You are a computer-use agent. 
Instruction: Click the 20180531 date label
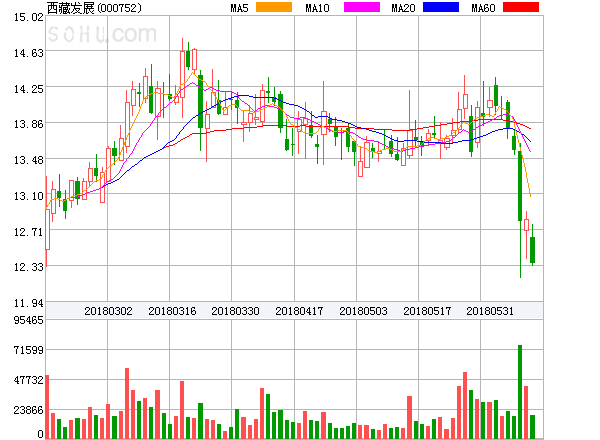490,311
